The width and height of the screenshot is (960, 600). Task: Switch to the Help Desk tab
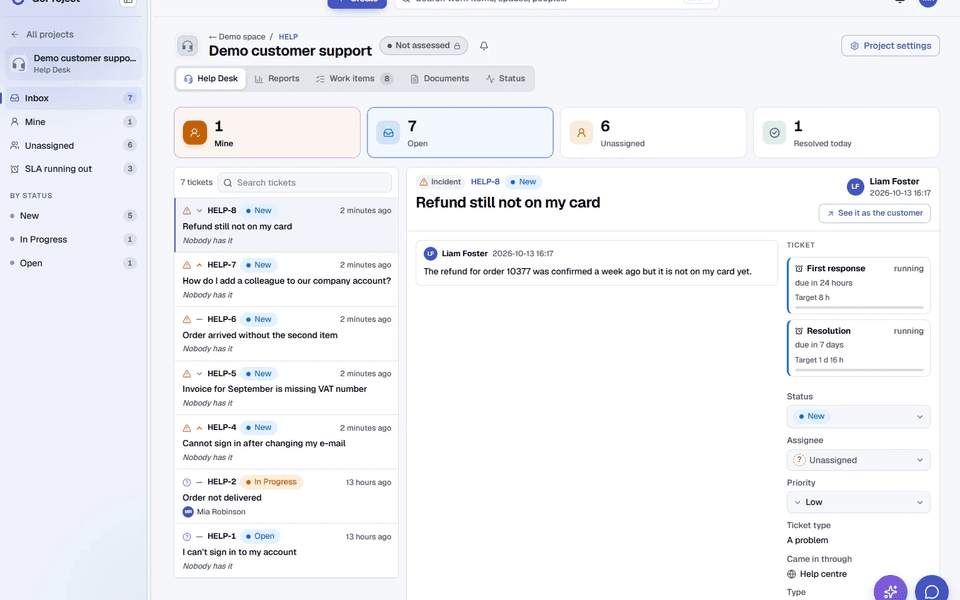pos(211,78)
